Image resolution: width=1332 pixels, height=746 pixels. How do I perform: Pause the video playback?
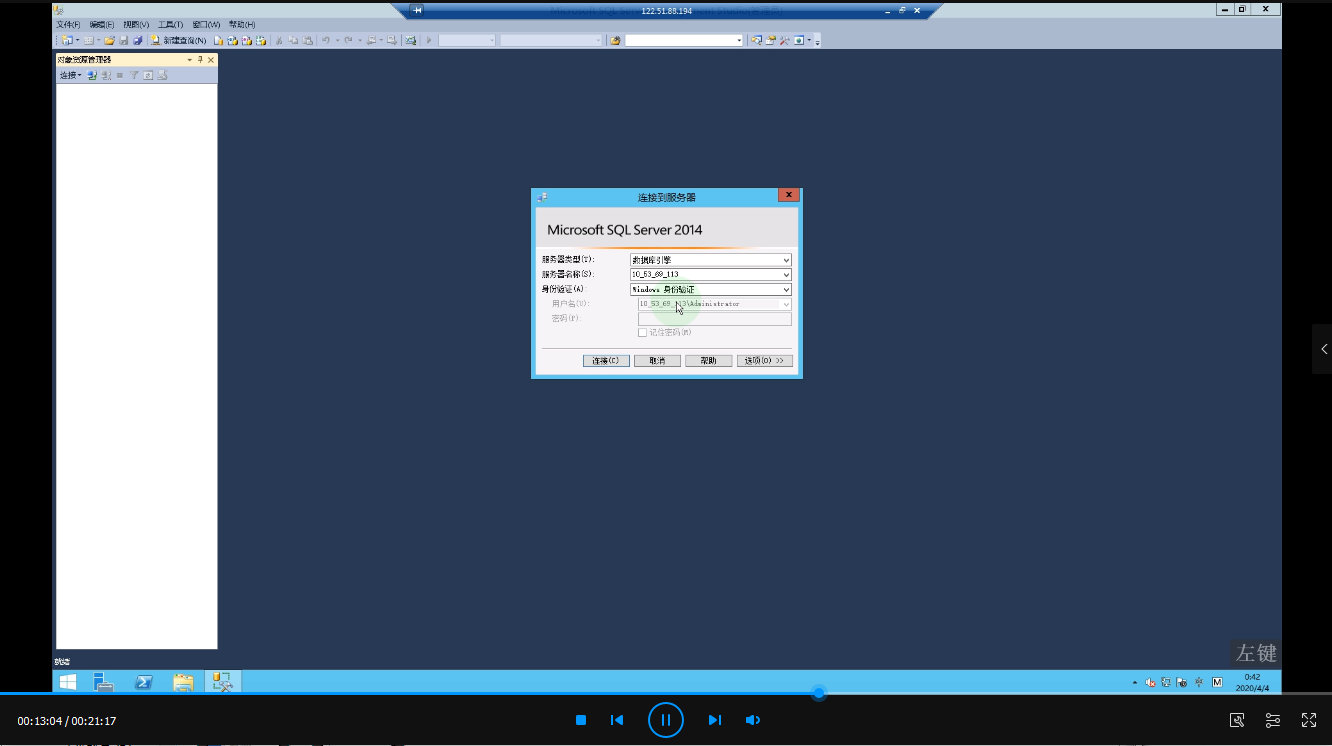(665, 720)
